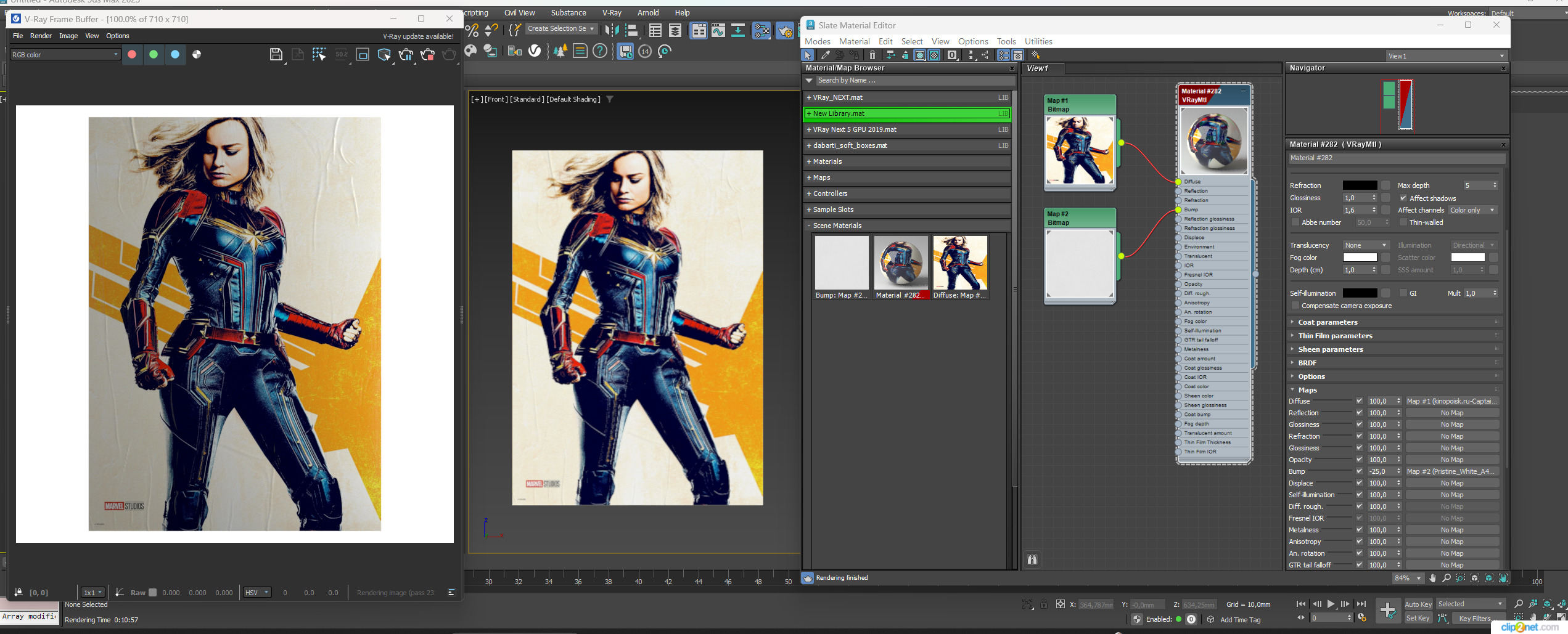Image resolution: width=1568 pixels, height=634 pixels.
Task: Collapse the Scene Materials group
Action: click(x=908, y=226)
